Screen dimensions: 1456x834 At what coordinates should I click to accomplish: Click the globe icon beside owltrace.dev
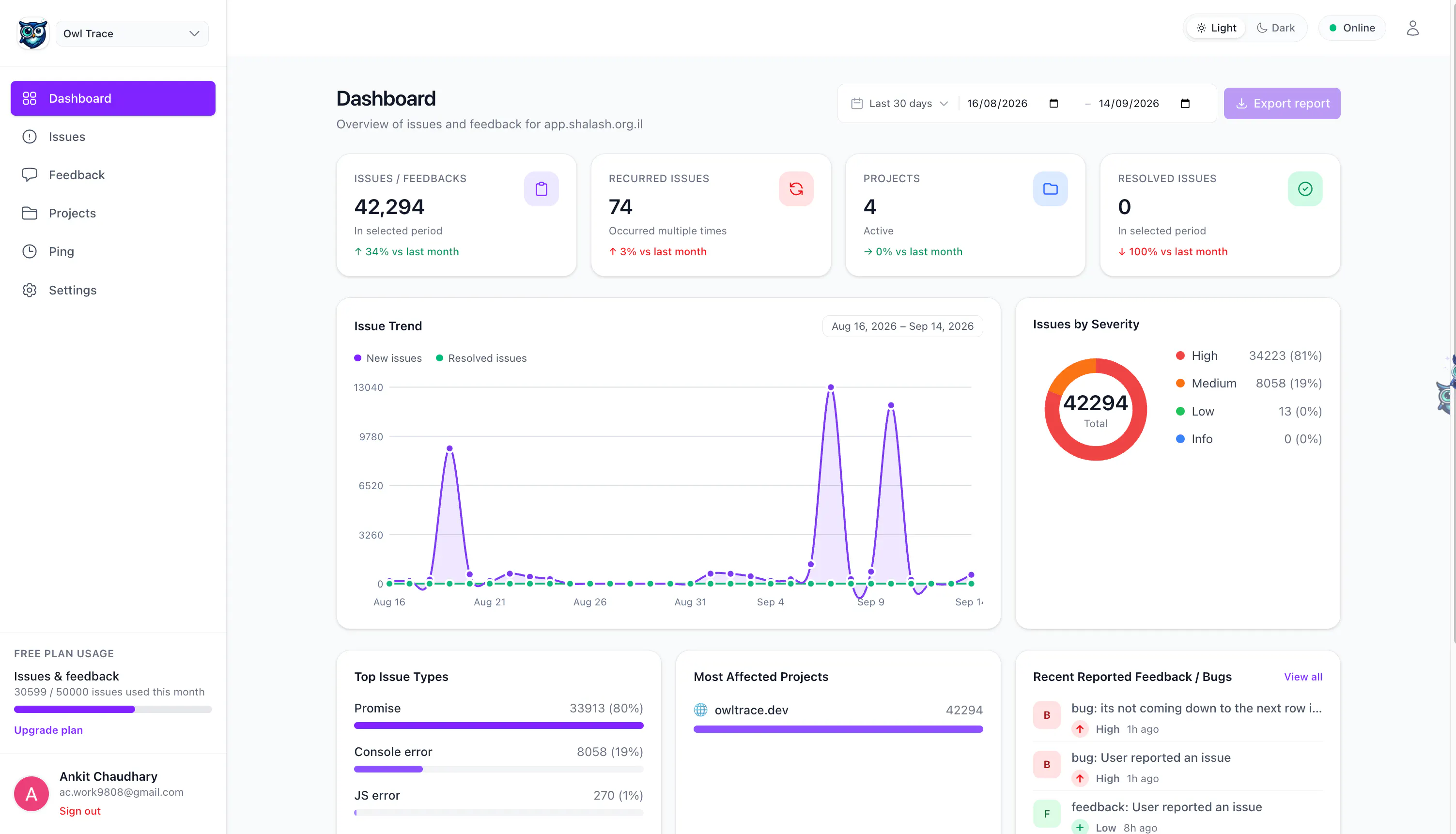(x=700, y=710)
